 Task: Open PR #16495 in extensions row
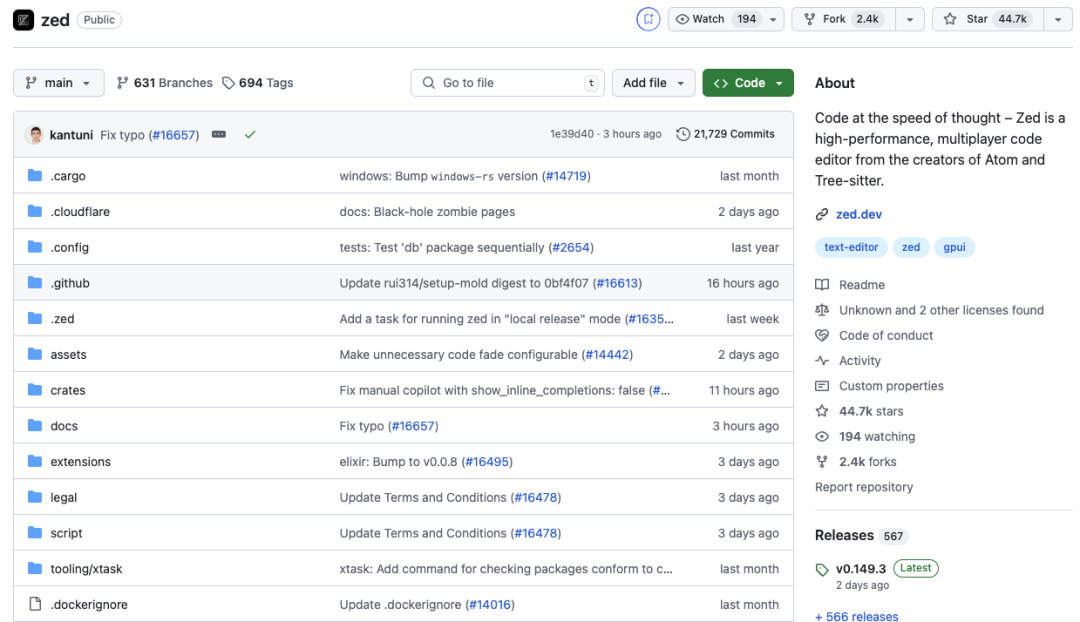tap(487, 462)
